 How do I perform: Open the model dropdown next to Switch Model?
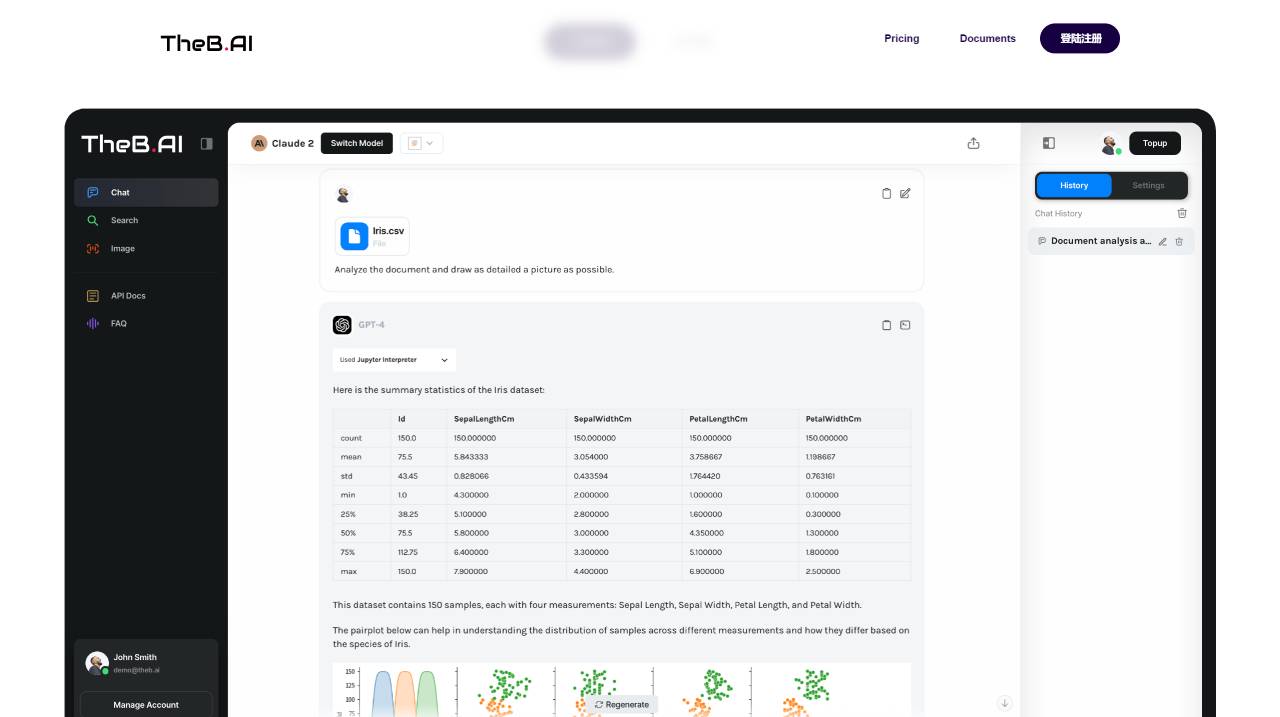point(423,143)
